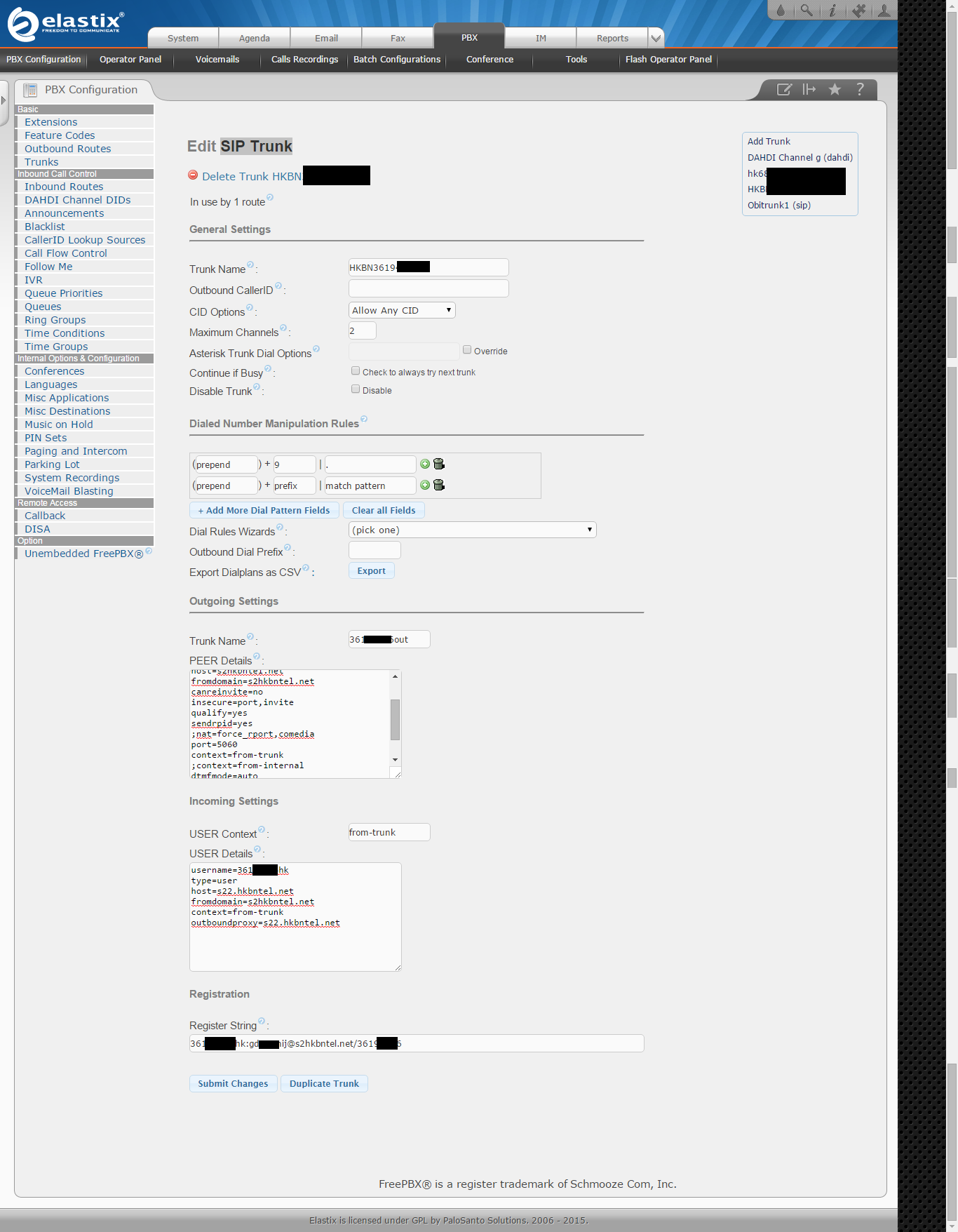958x1232 pixels.
Task: Bookmark this module with the star icon
Action: pos(835,89)
